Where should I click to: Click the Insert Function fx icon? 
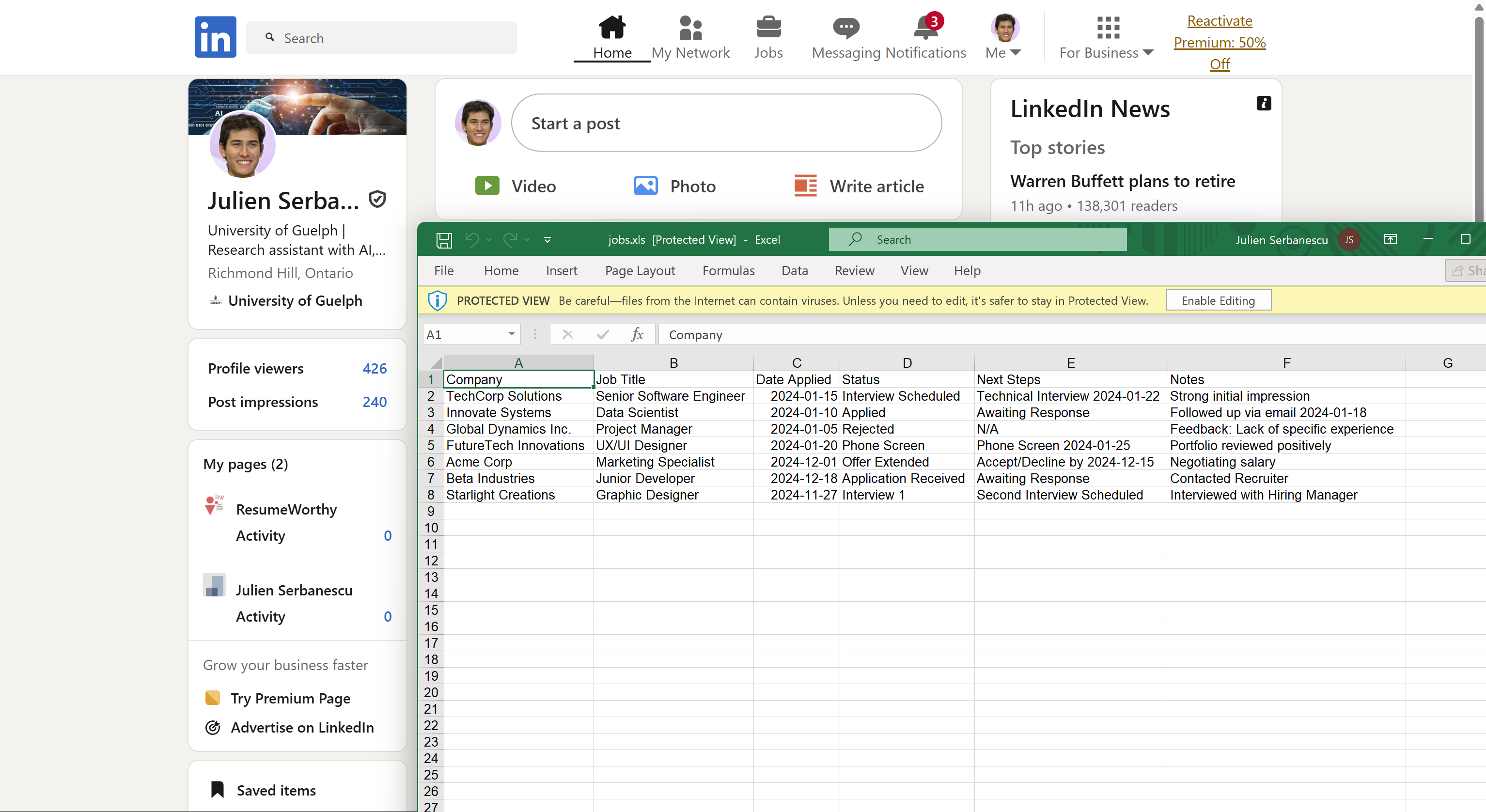[637, 334]
